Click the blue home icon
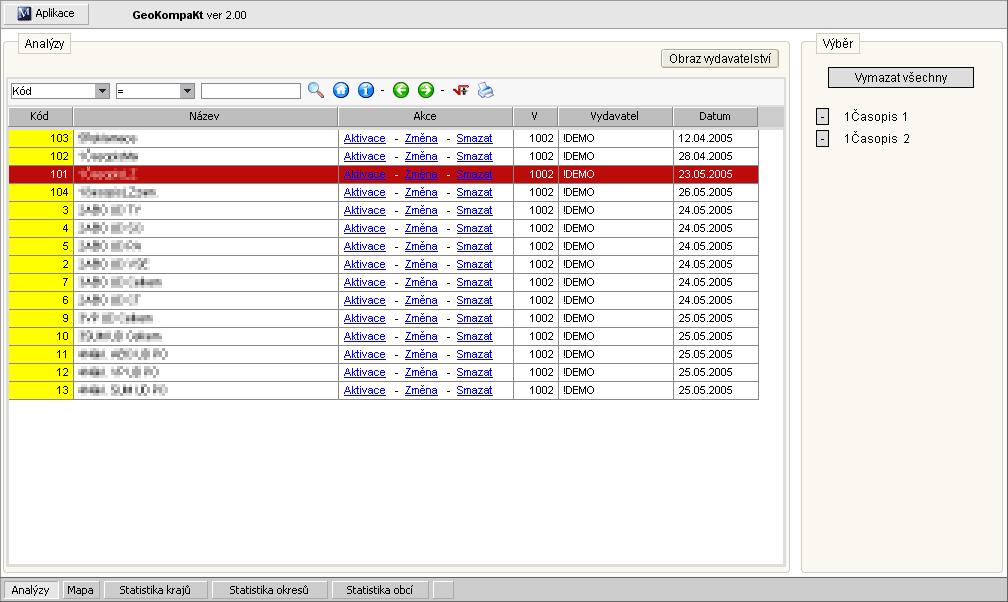Screen dimensions: 1008x602 pos(341,90)
